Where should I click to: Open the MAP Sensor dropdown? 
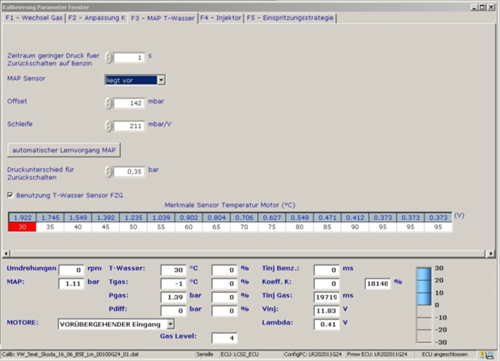(x=135, y=80)
